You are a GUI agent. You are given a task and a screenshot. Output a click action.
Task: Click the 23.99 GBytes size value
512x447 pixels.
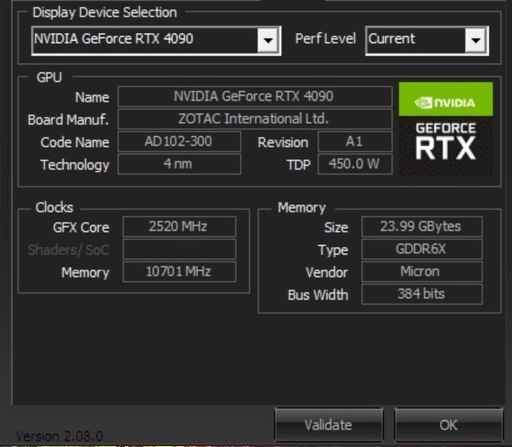click(x=422, y=227)
